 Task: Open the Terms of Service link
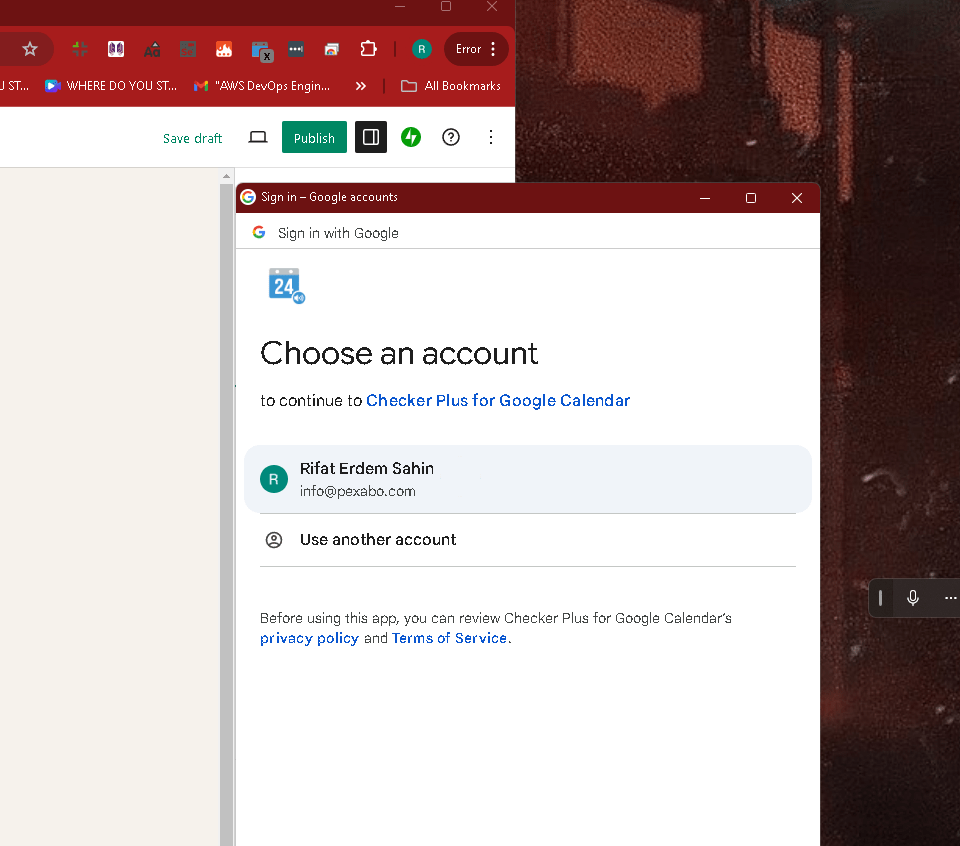(x=449, y=638)
